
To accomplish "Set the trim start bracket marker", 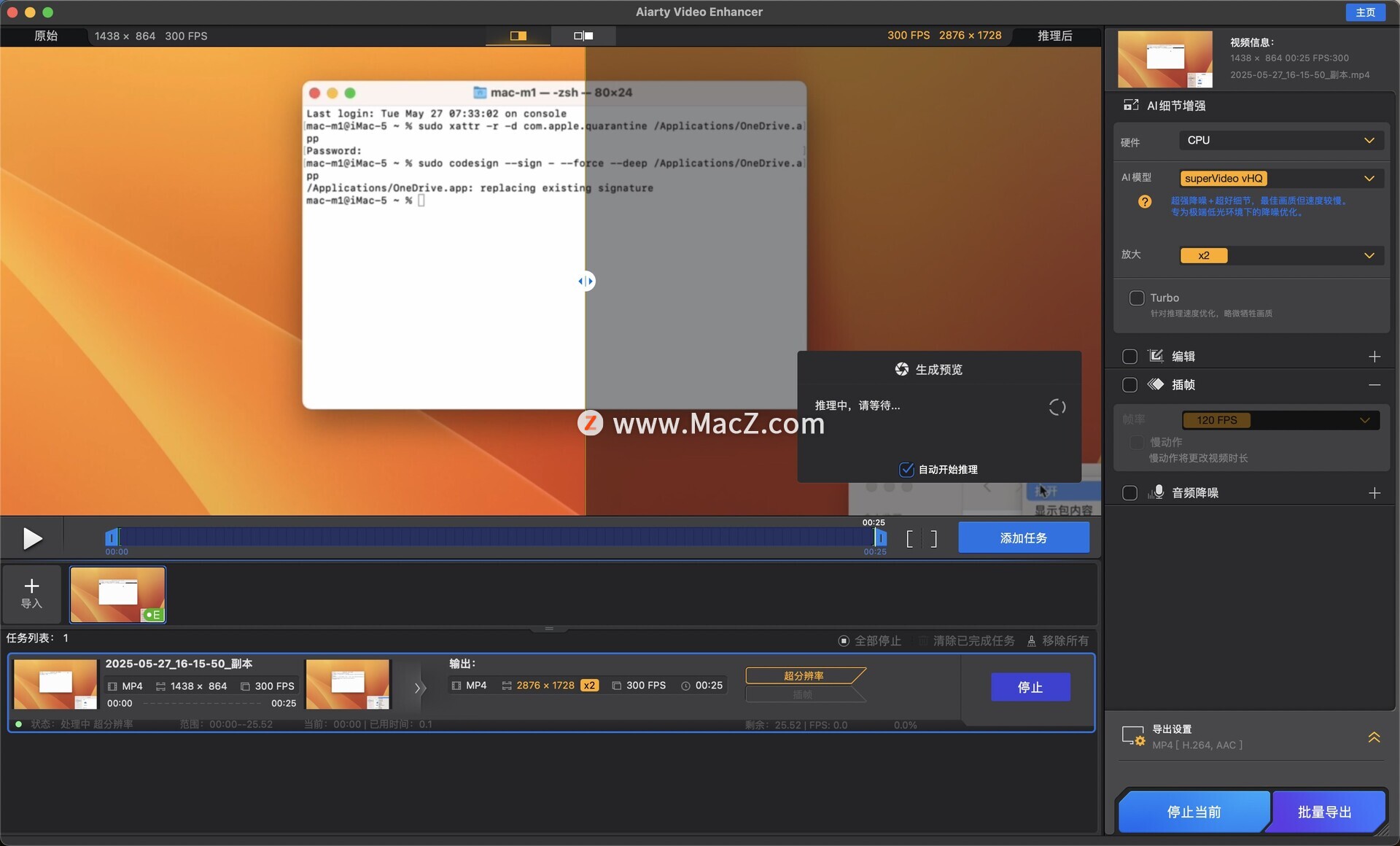I will [909, 539].
